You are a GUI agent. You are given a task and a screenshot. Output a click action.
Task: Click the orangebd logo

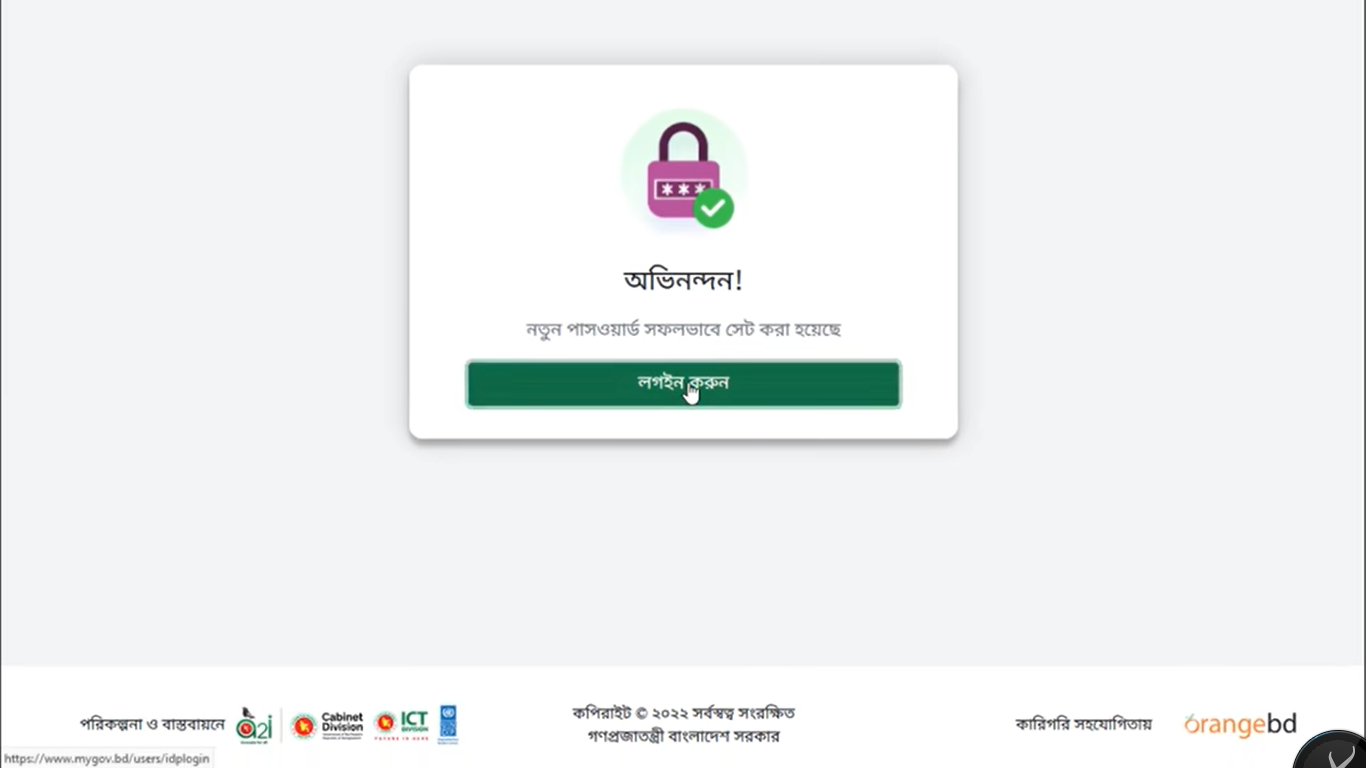[x=1240, y=724]
